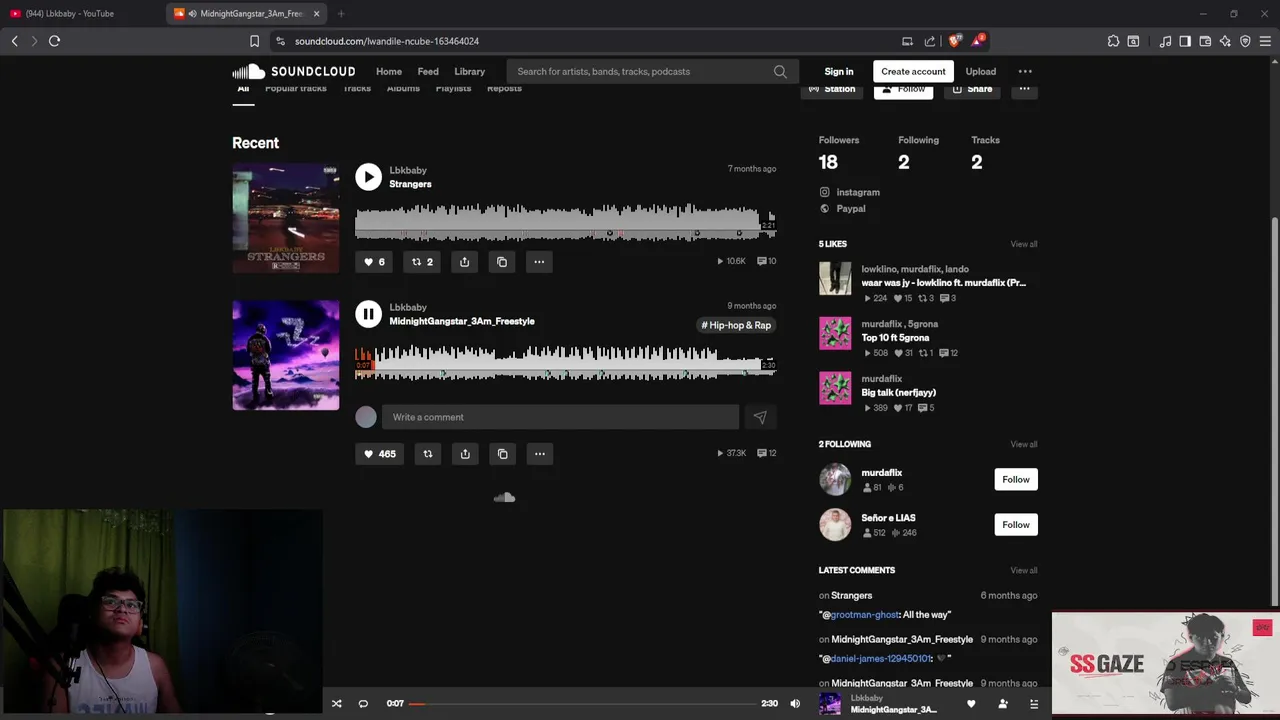The image size is (1280, 720).
Task: Follow murdaflix
Action: click(x=1016, y=480)
